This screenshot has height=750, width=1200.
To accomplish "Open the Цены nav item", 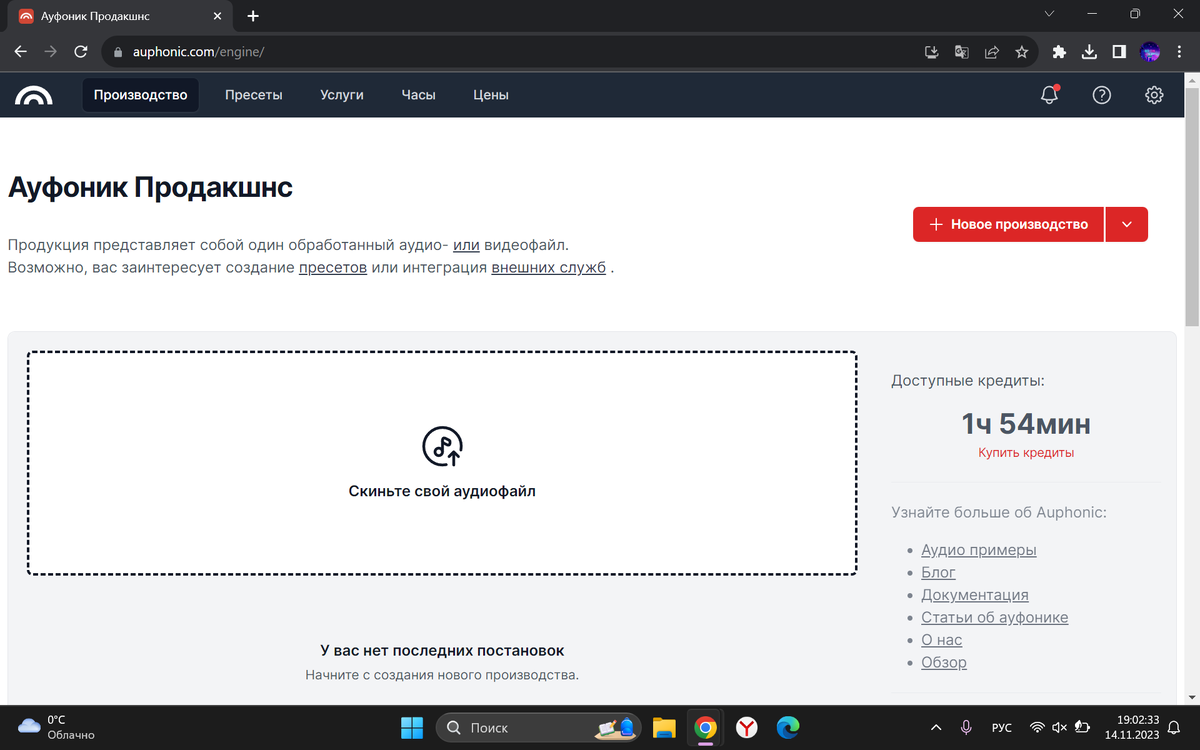I will coord(491,95).
